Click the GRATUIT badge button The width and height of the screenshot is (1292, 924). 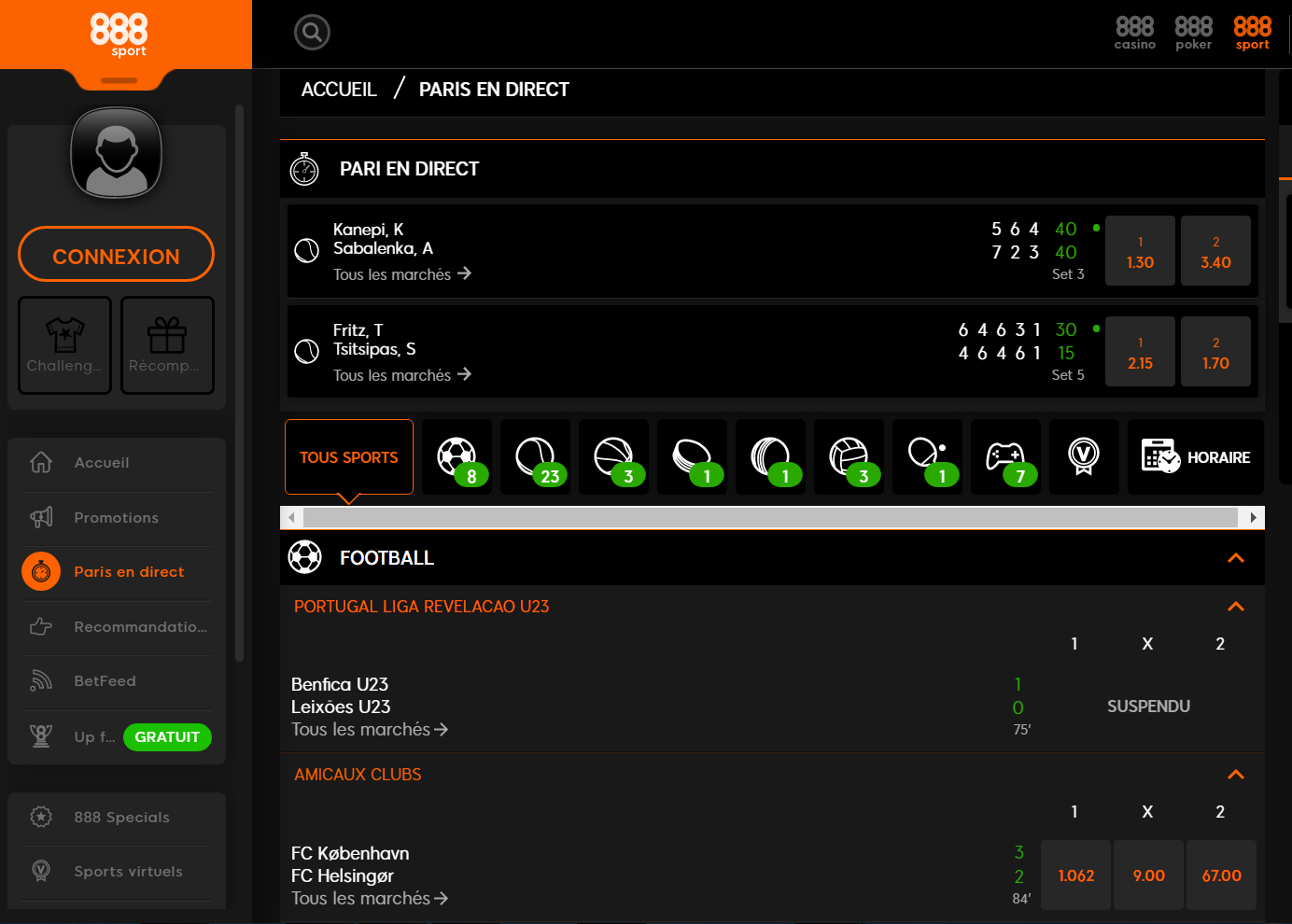[167, 737]
